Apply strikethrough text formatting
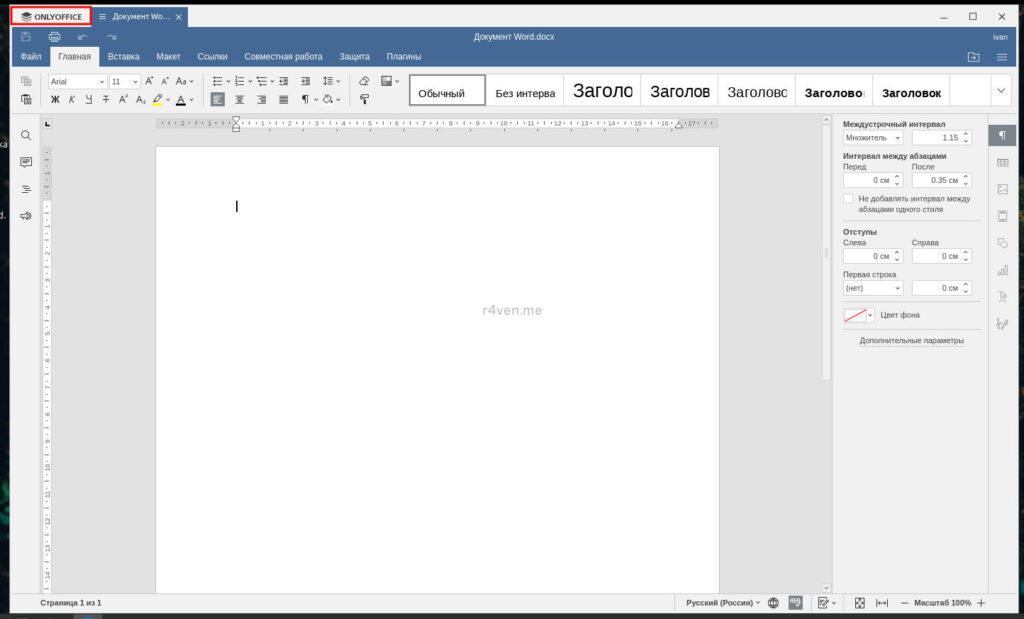This screenshot has height=619, width=1024. coord(106,99)
